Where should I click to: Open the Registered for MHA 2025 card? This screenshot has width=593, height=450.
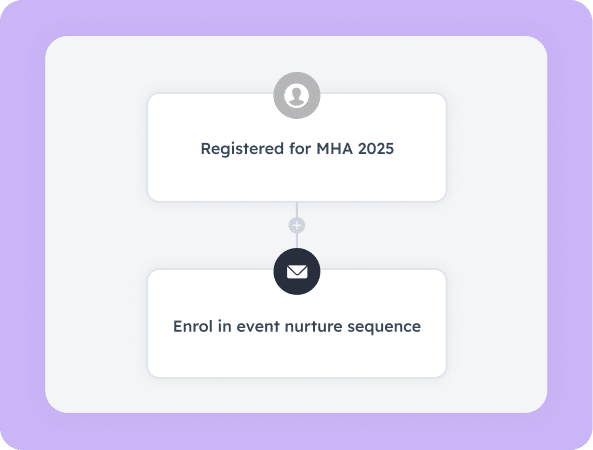tap(297, 147)
